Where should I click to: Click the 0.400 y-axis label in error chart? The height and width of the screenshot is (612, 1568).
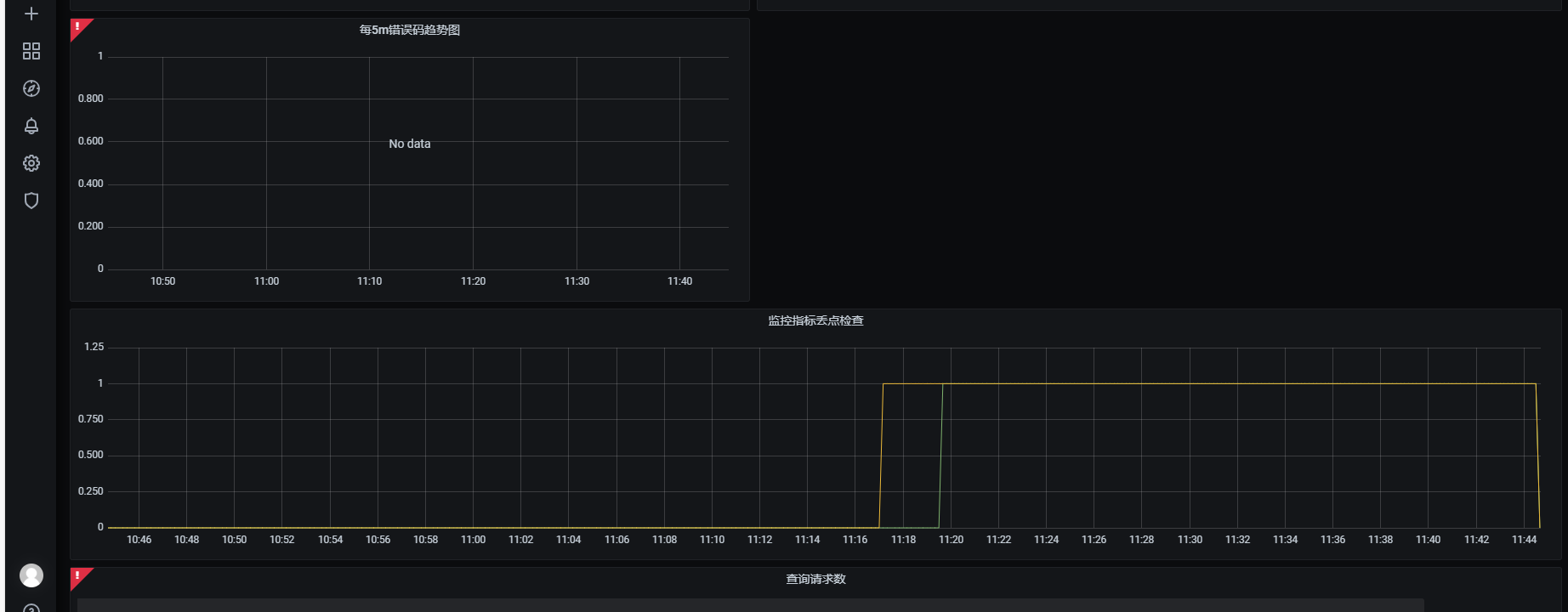pos(90,184)
